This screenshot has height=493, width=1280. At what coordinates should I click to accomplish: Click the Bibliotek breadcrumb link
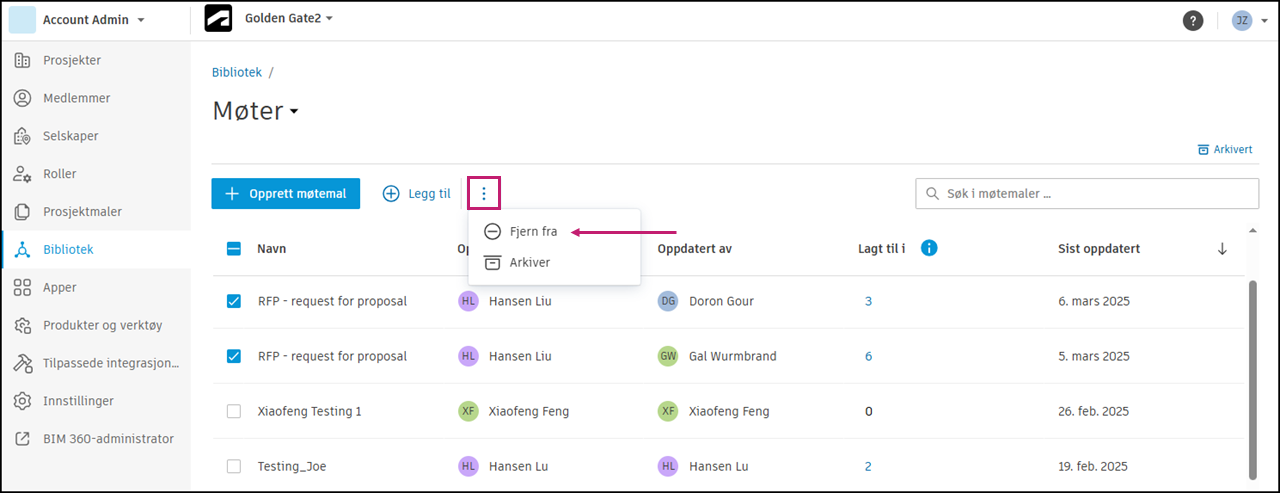(237, 72)
